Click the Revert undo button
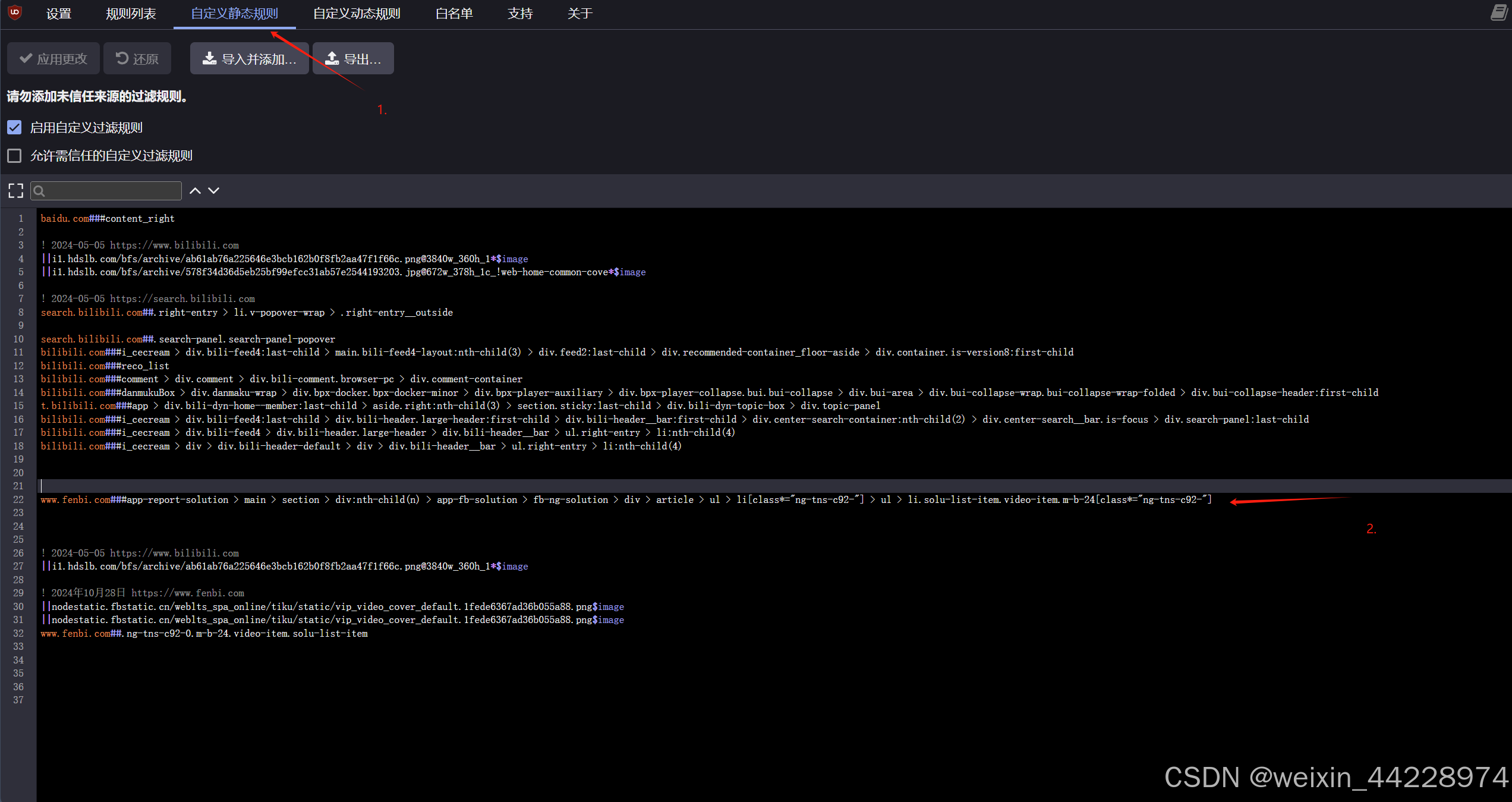 (137, 58)
